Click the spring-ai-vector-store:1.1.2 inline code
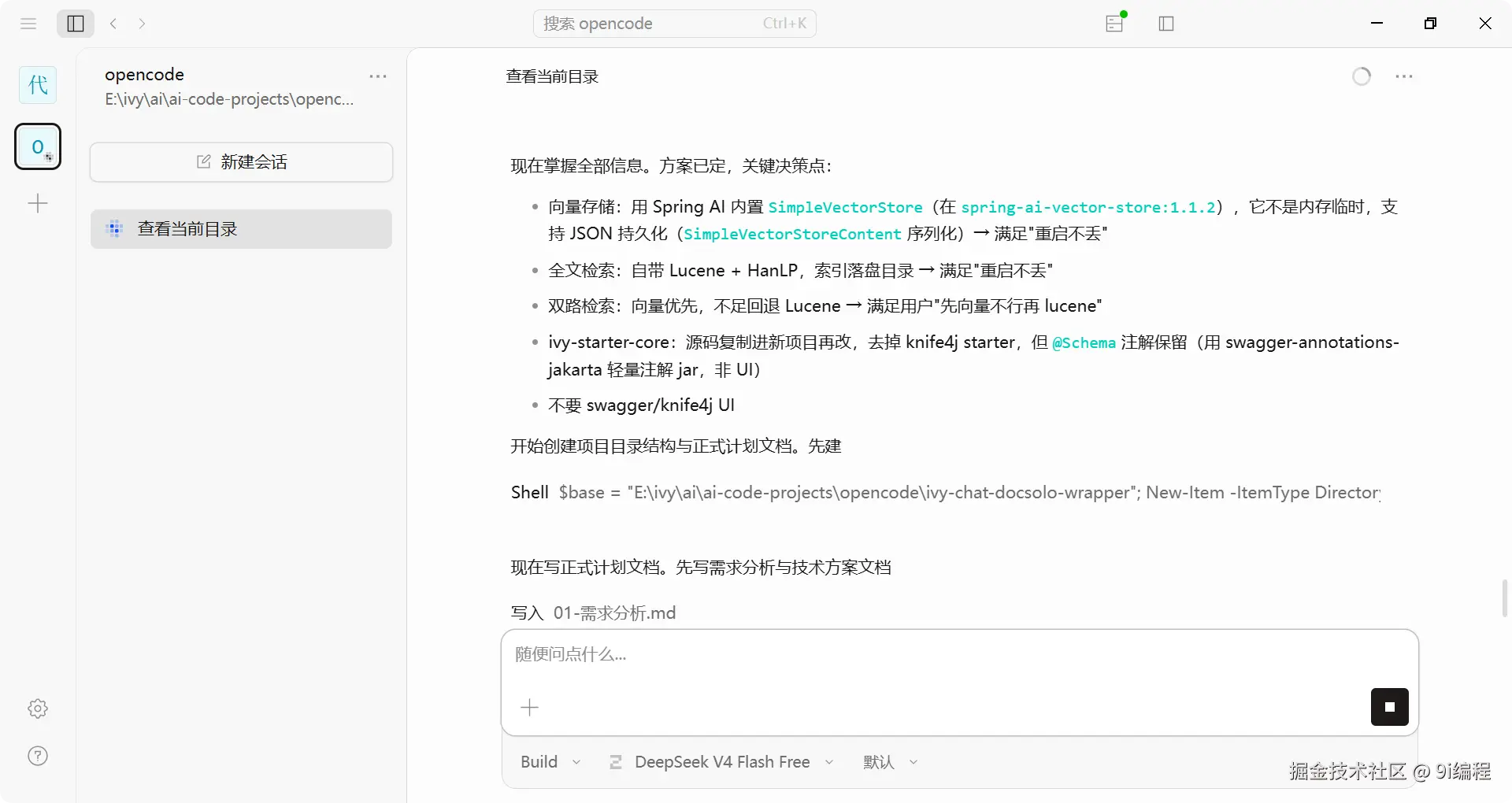This screenshot has width=1512, height=803. pyautogui.click(x=1088, y=207)
